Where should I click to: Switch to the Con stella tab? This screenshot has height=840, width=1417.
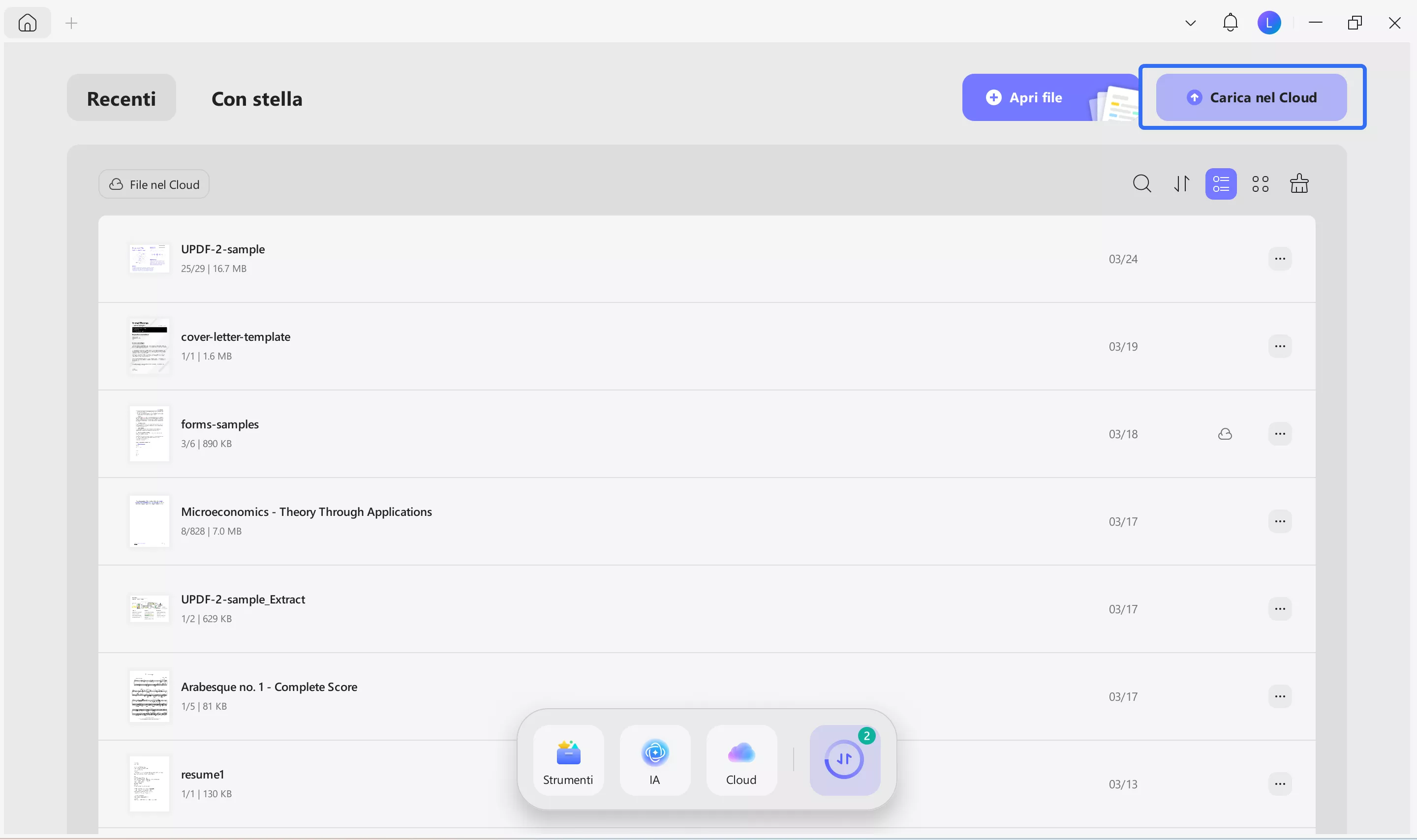coord(256,98)
